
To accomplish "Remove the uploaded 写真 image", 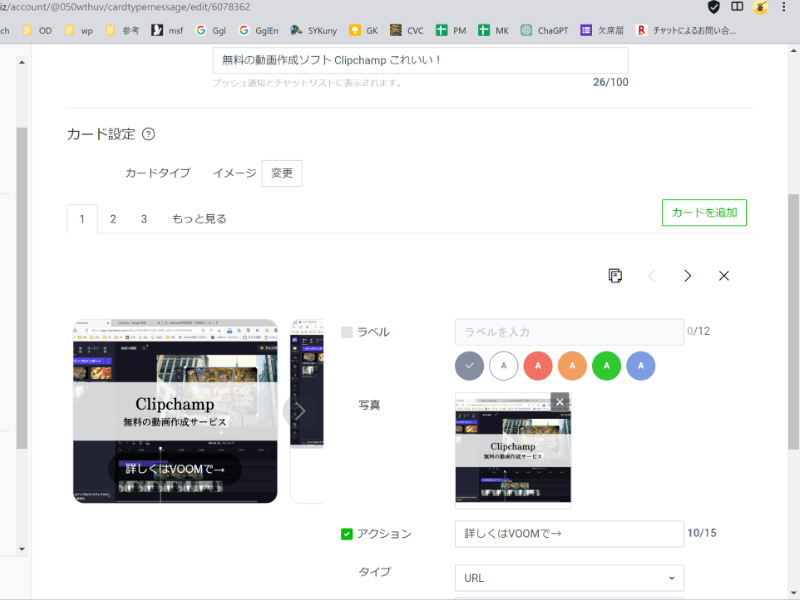I will (x=560, y=402).
